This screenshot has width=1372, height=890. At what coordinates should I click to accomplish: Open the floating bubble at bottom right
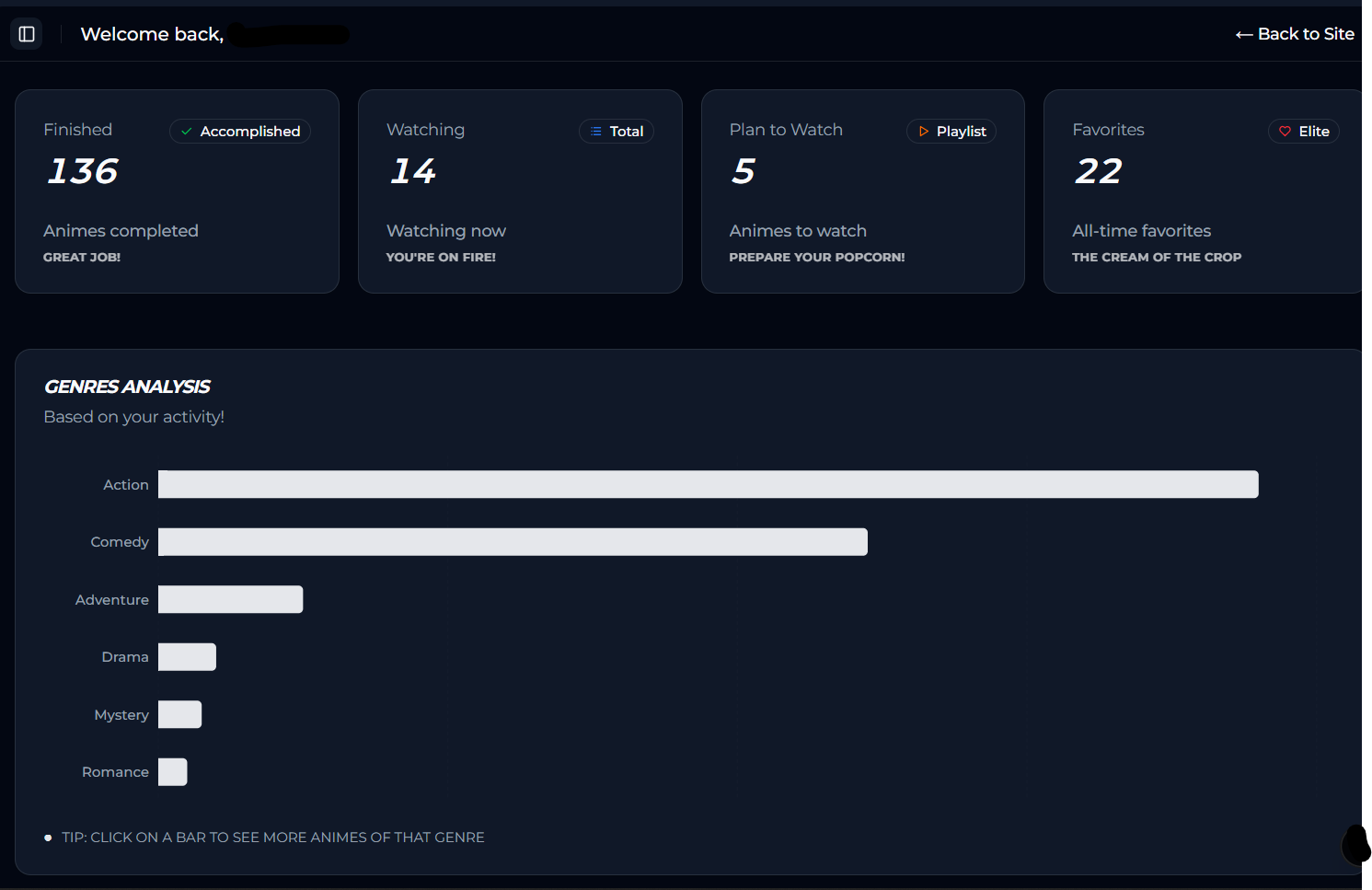[x=1355, y=845]
